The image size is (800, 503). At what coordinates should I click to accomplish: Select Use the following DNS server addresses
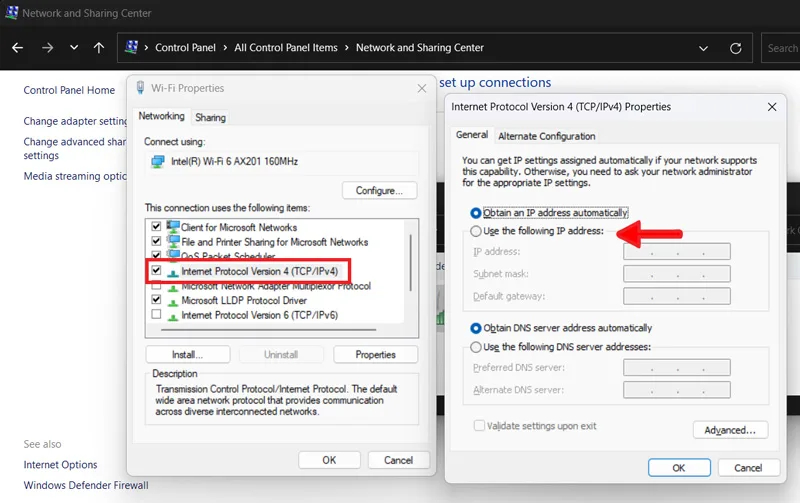(476, 347)
